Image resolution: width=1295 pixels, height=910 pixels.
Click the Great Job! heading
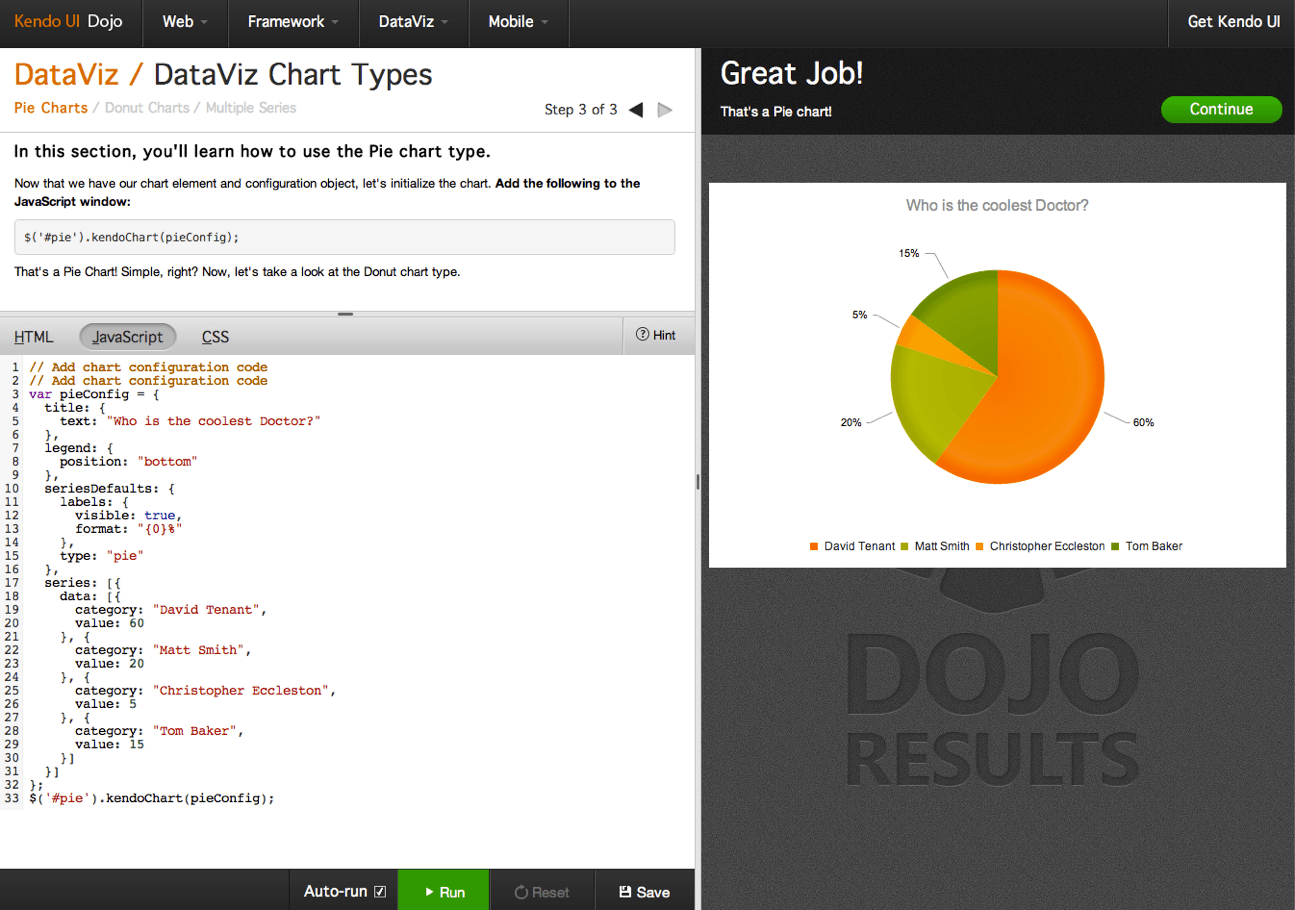[791, 73]
